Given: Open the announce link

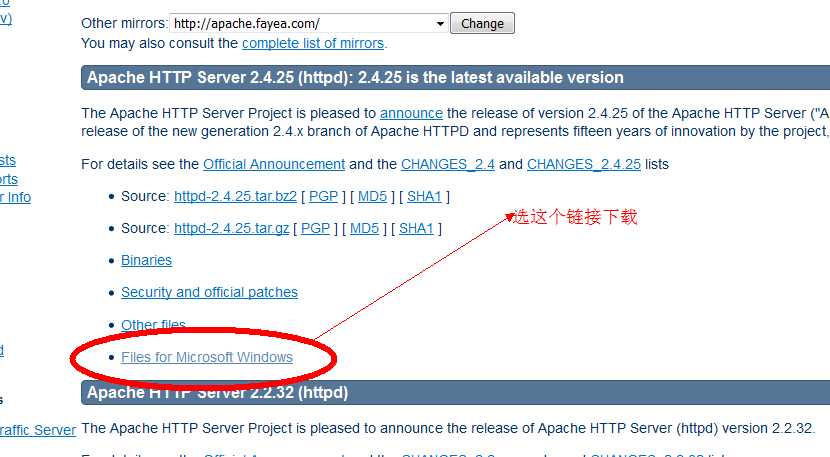Looking at the screenshot, I should coord(411,113).
